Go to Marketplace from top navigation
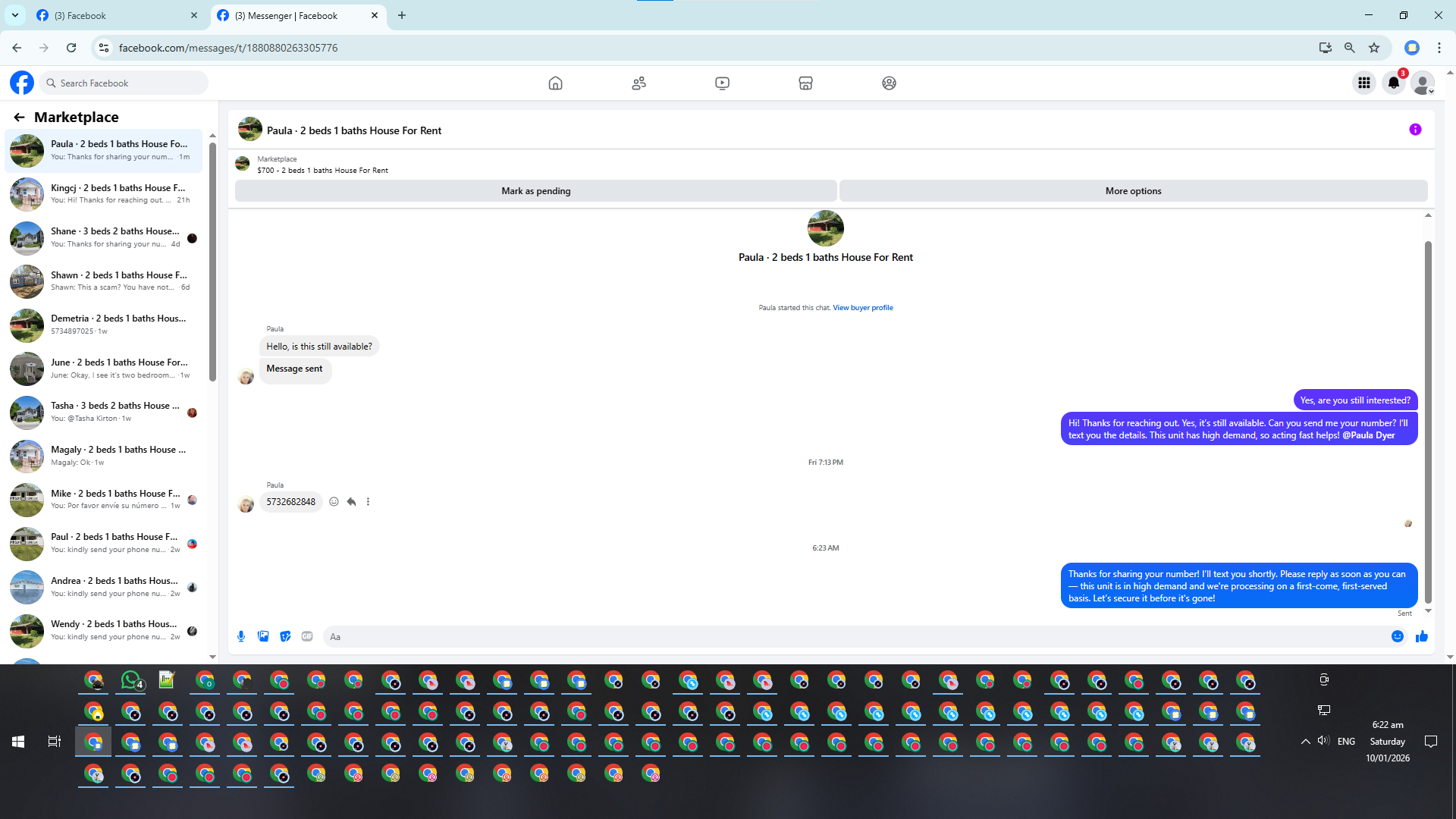Image resolution: width=1456 pixels, height=819 pixels. [805, 83]
